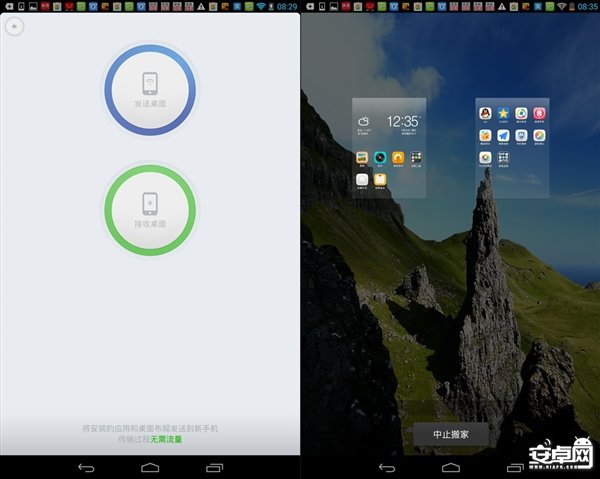Select the left home screen preview thumbnail
Screen dimensions: 600x479
389,147
